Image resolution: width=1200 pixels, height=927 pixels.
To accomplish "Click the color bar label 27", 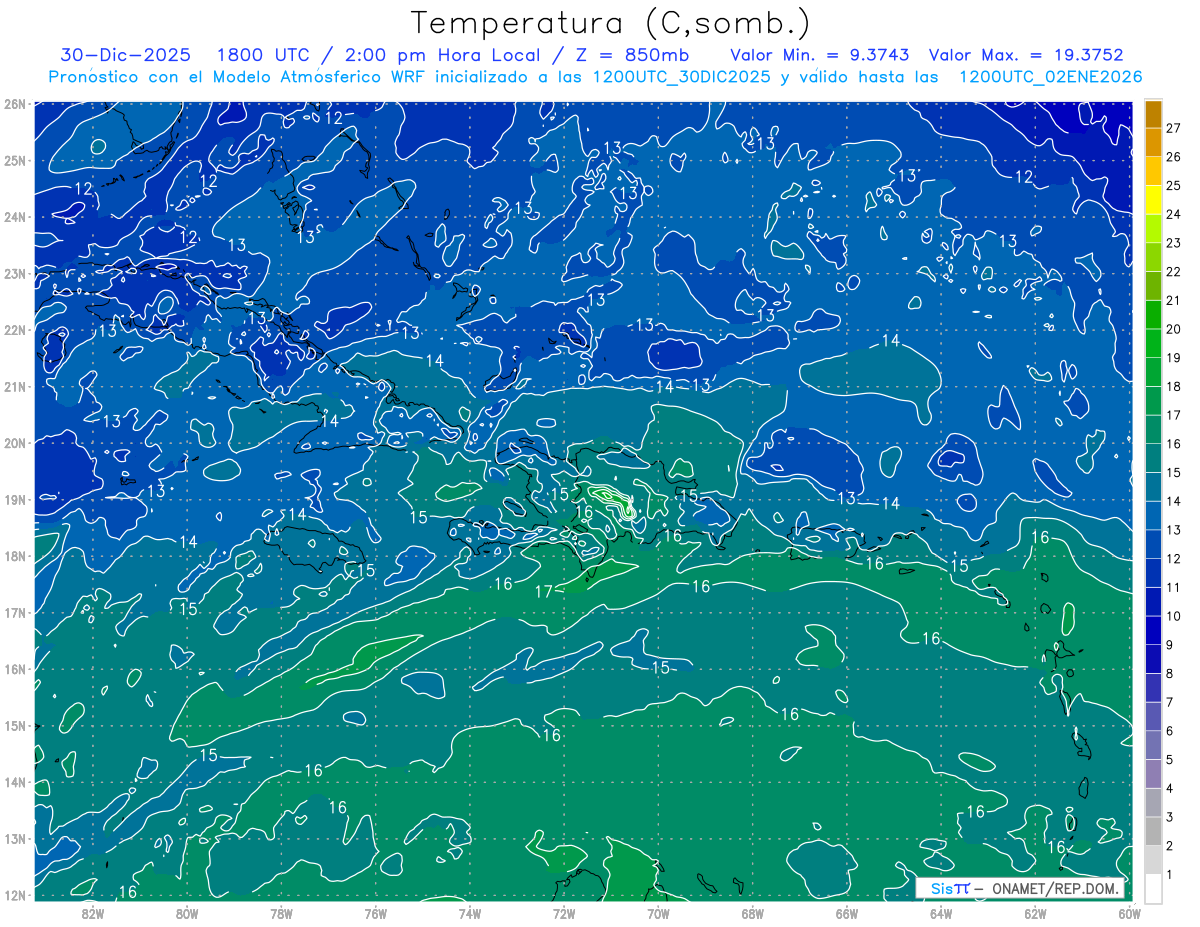I will click(1173, 128).
